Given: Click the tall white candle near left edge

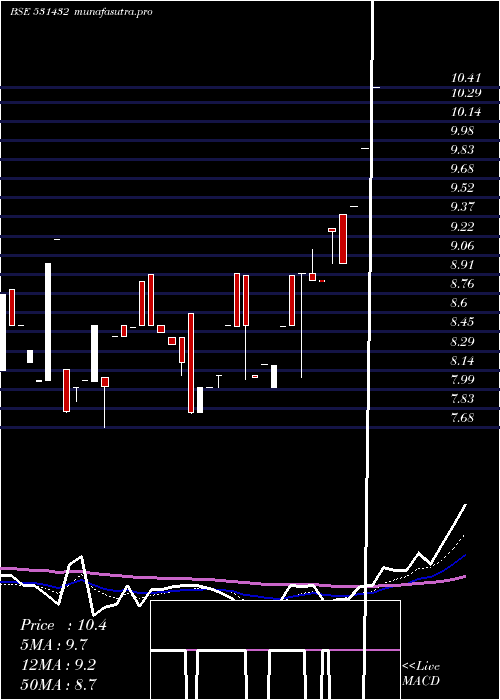Looking at the screenshot, I should 48,322.
